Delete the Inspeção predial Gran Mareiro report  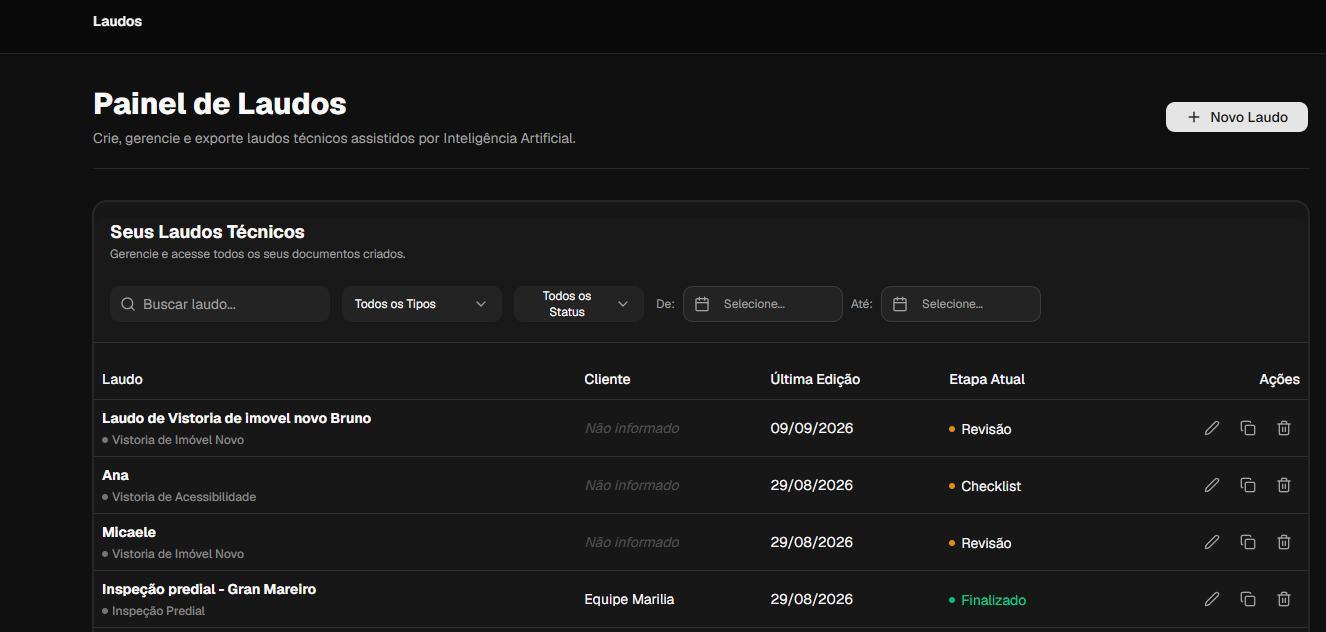[1284, 599]
